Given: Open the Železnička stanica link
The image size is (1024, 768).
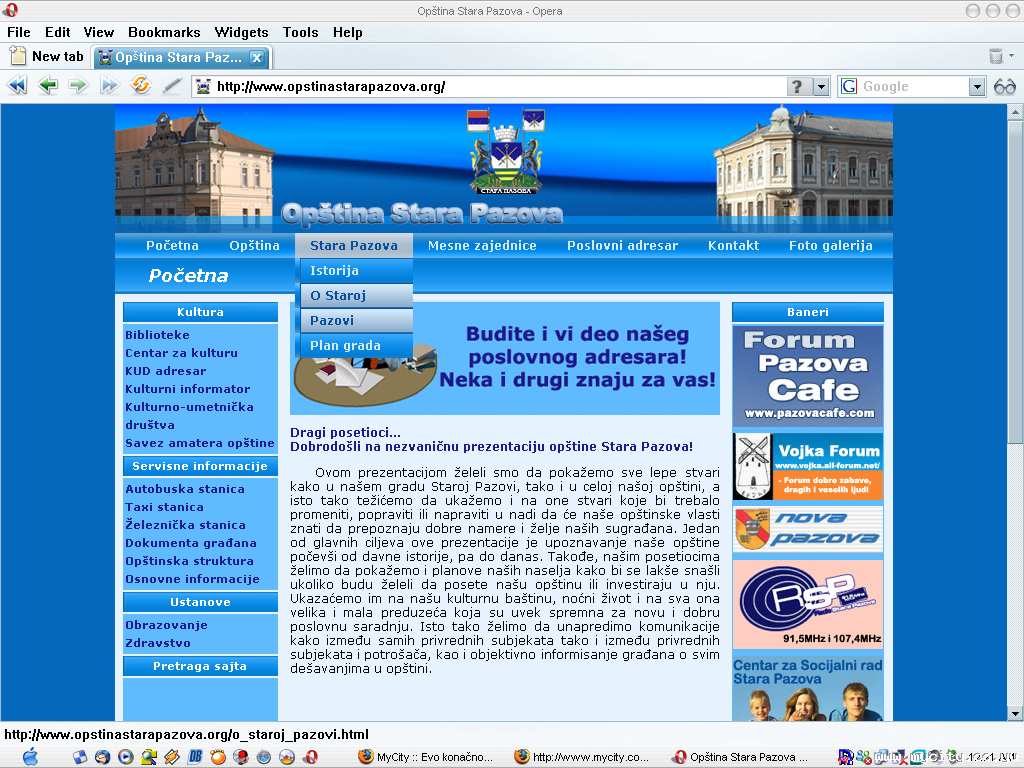Looking at the screenshot, I should (x=185, y=525).
